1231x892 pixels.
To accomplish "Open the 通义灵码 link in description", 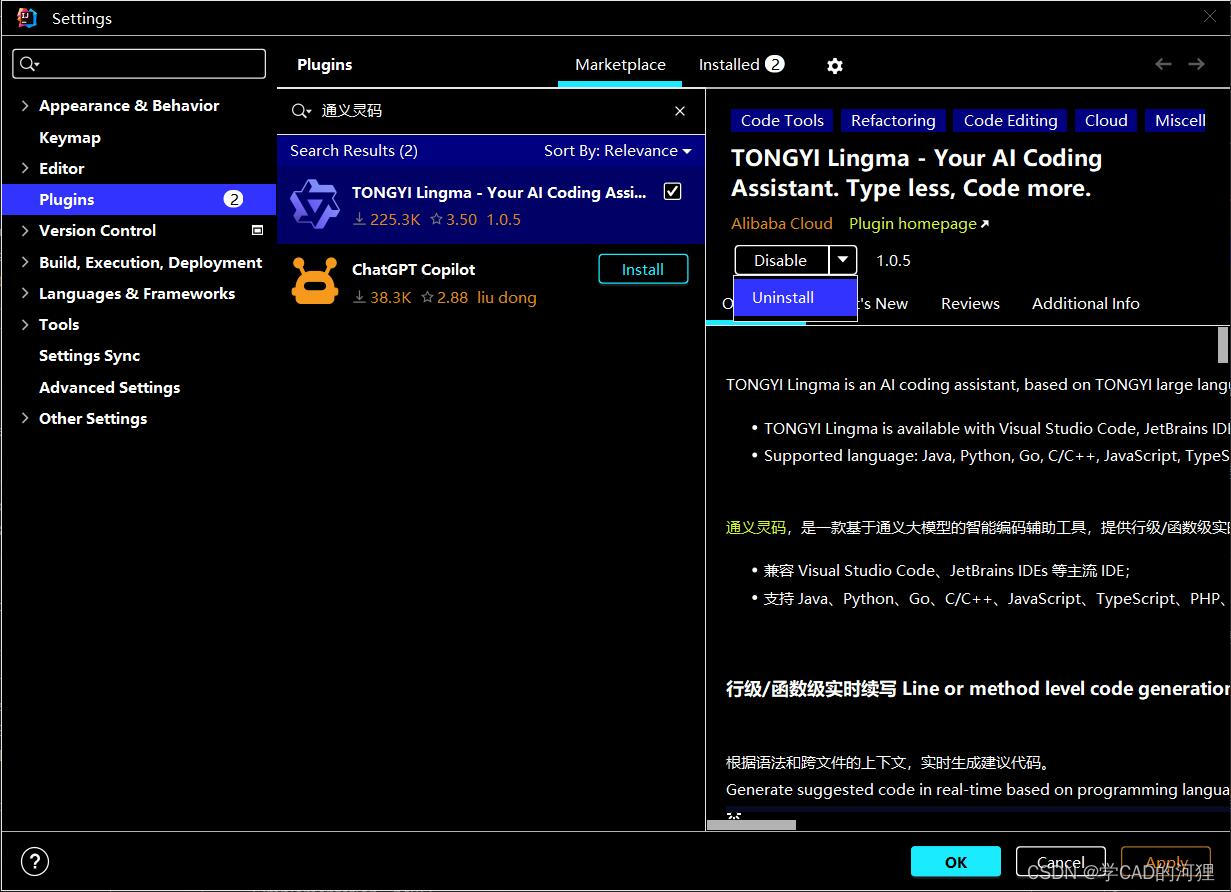I will pos(756,527).
